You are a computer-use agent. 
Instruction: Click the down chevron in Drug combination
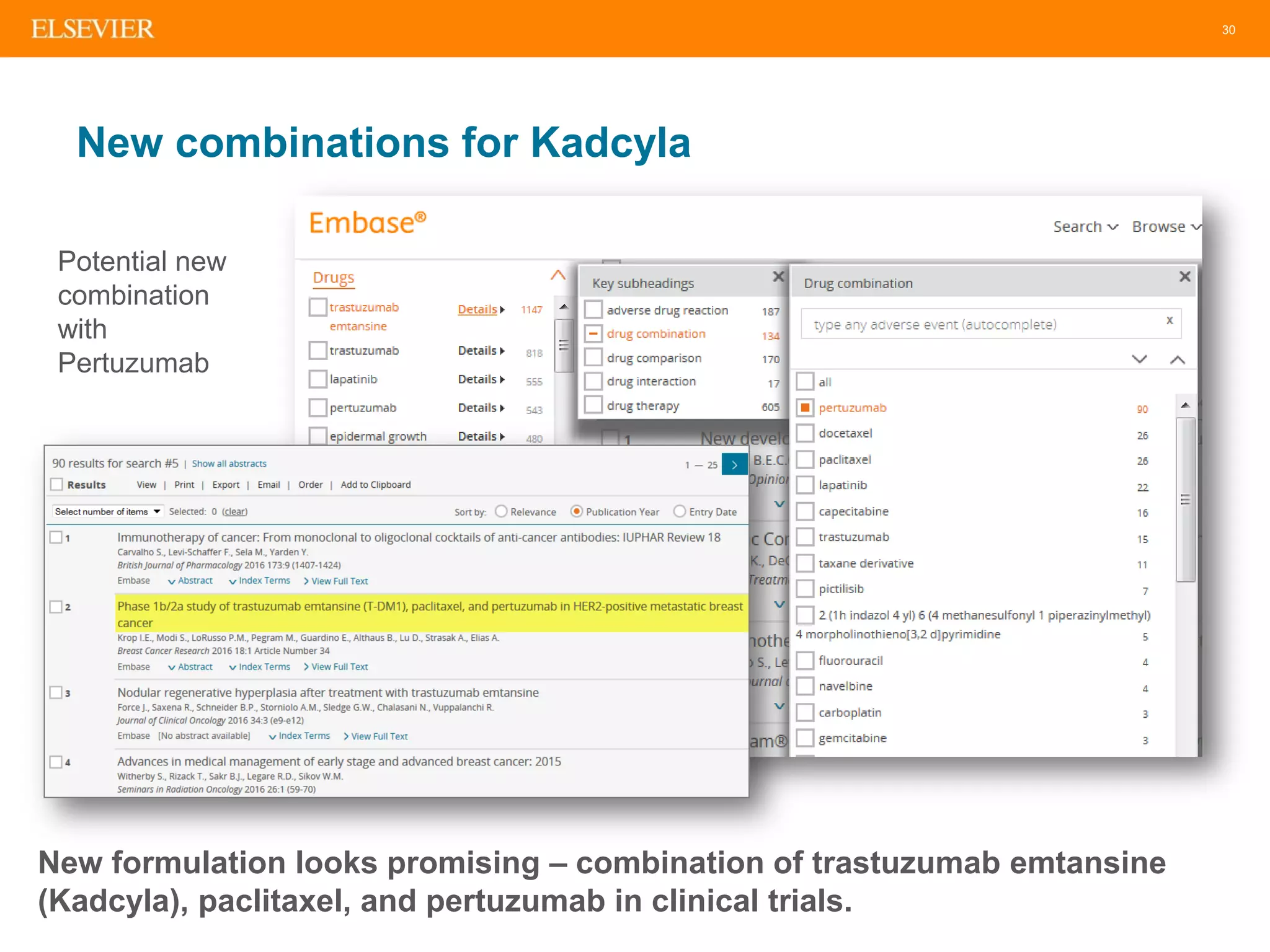[x=1139, y=359]
